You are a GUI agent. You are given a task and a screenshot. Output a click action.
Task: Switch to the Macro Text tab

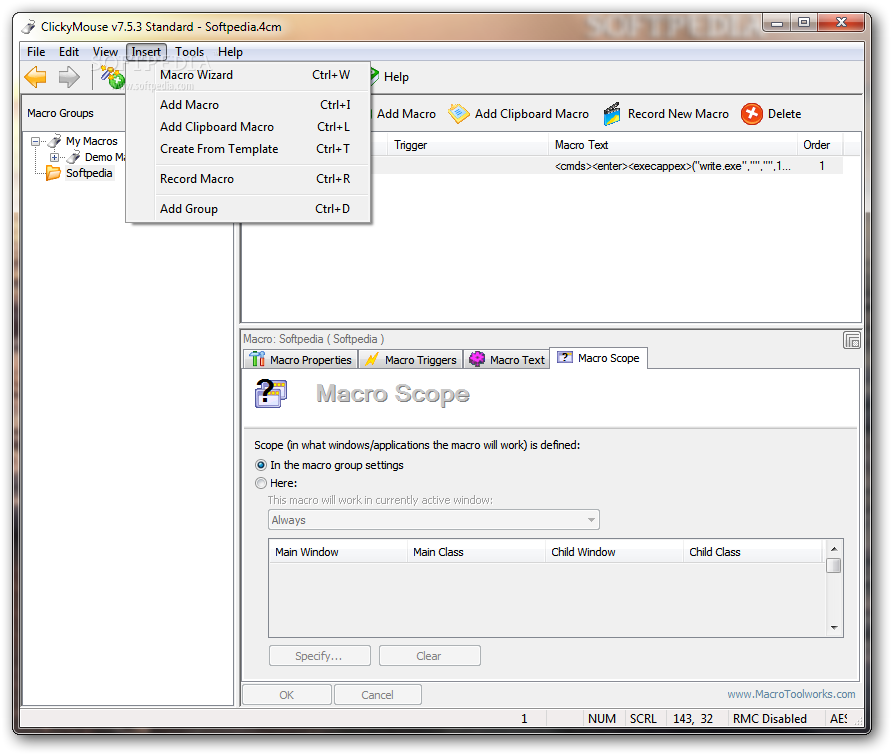506,360
